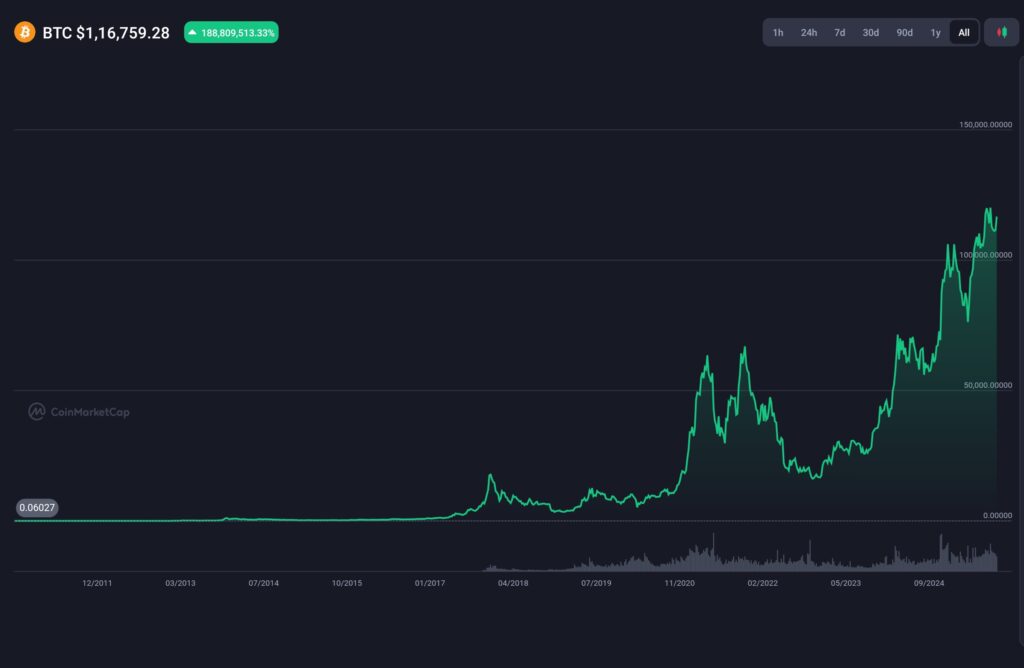
Task: Click the 30d range button
Action: click(870, 32)
